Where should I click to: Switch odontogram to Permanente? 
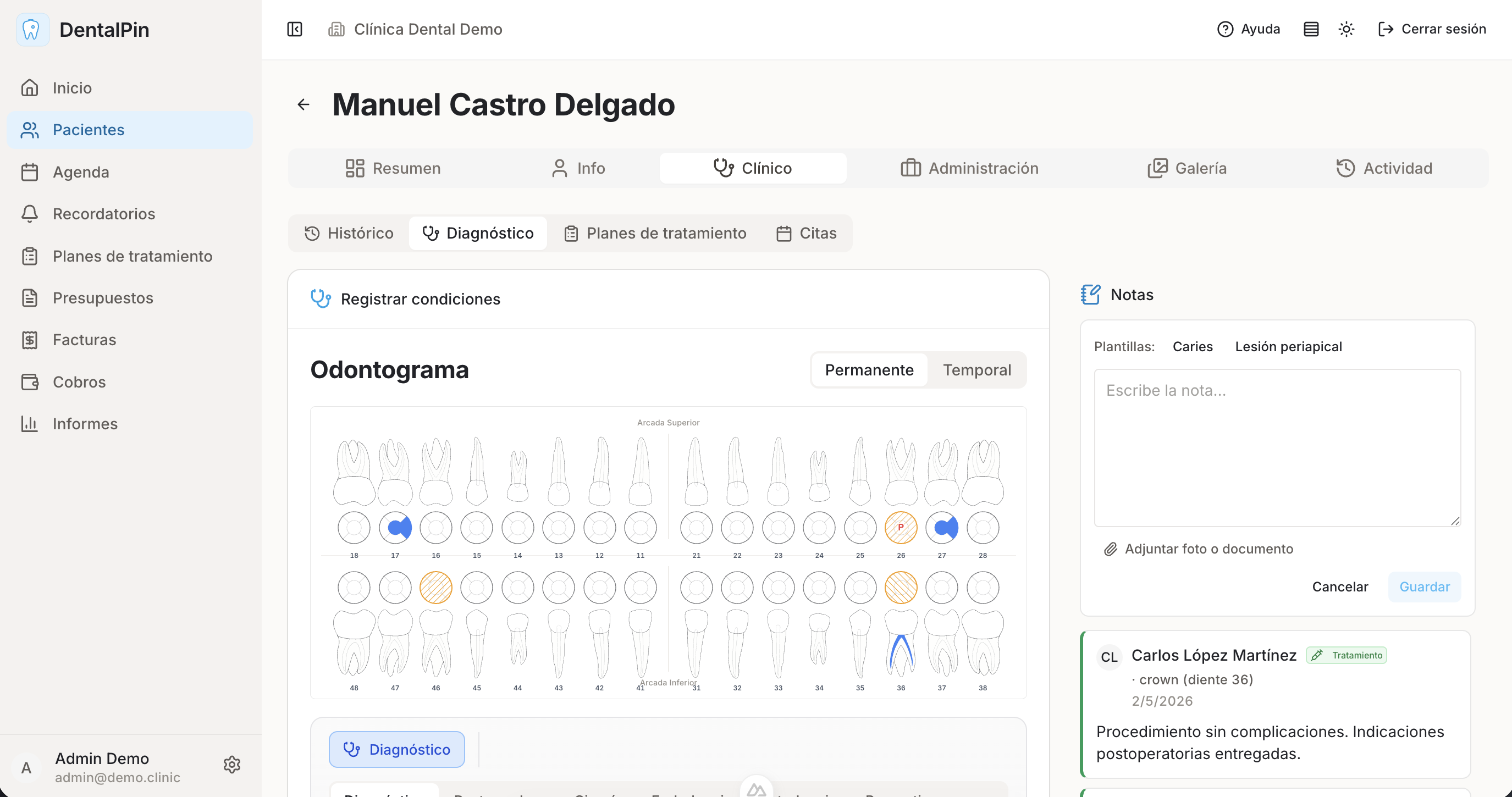(x=869, y=370)
